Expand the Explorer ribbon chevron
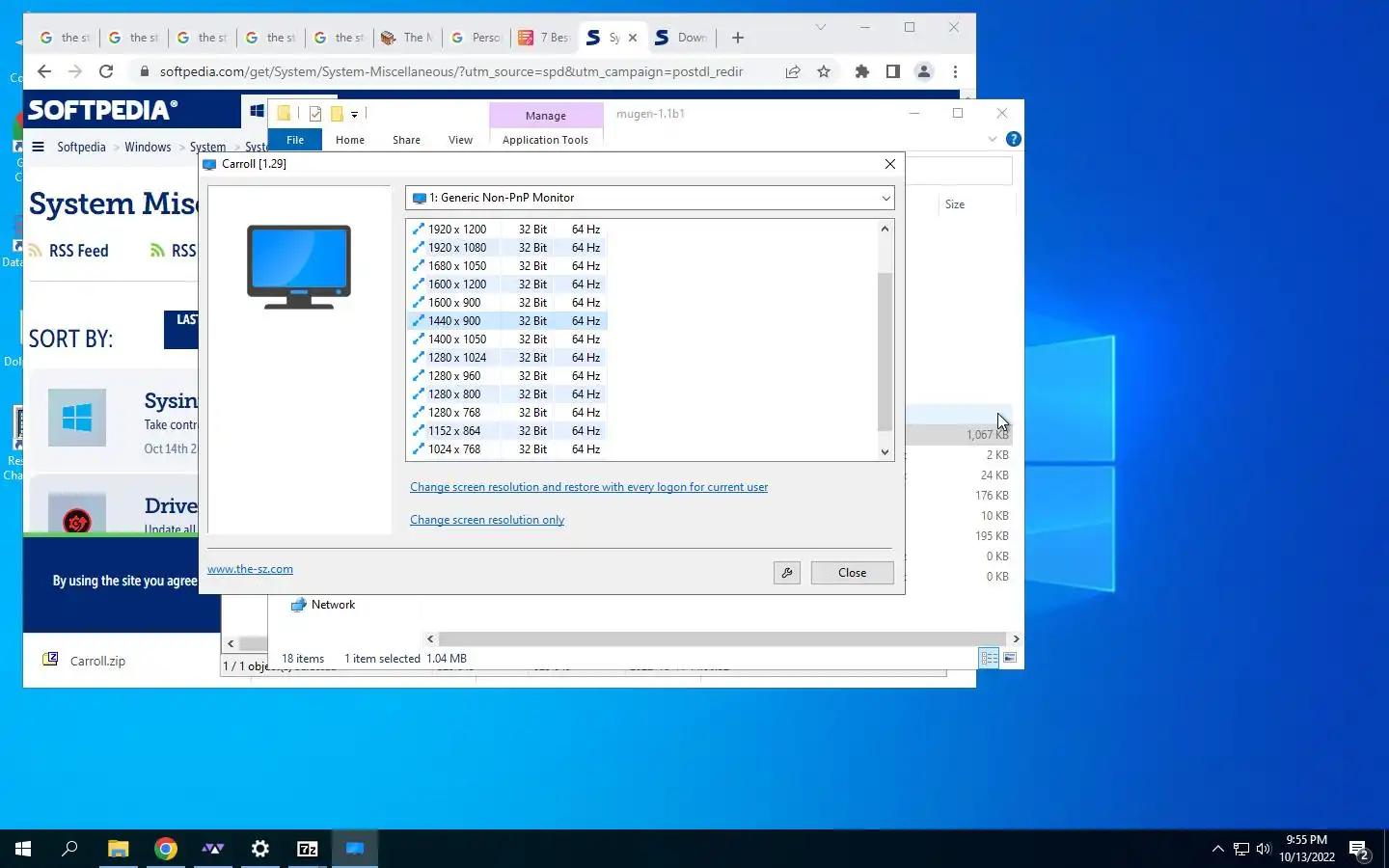 click(993, 139)
